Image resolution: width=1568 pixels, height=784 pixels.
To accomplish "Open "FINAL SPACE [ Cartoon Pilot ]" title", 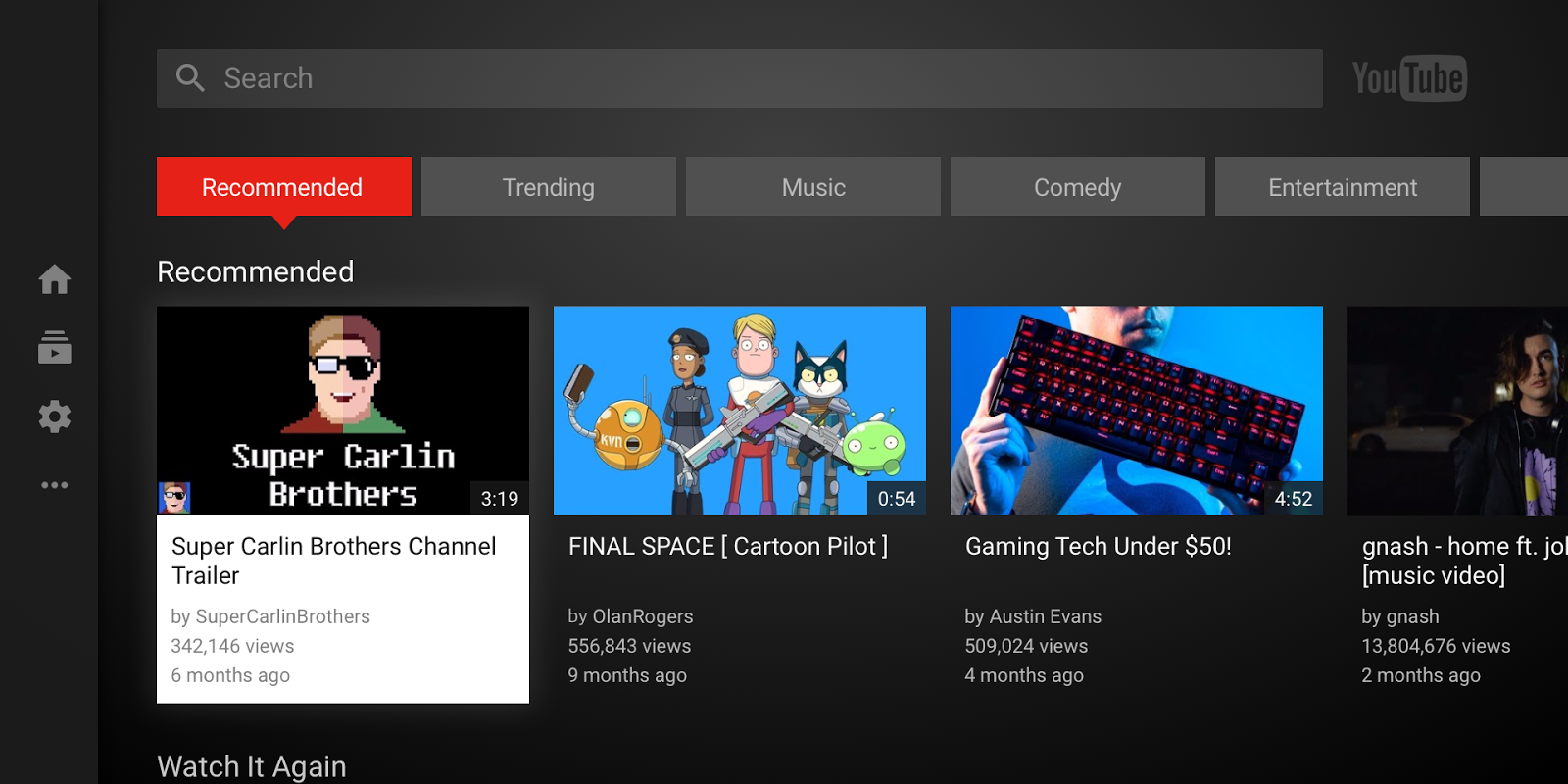I will tap(728, 547).
